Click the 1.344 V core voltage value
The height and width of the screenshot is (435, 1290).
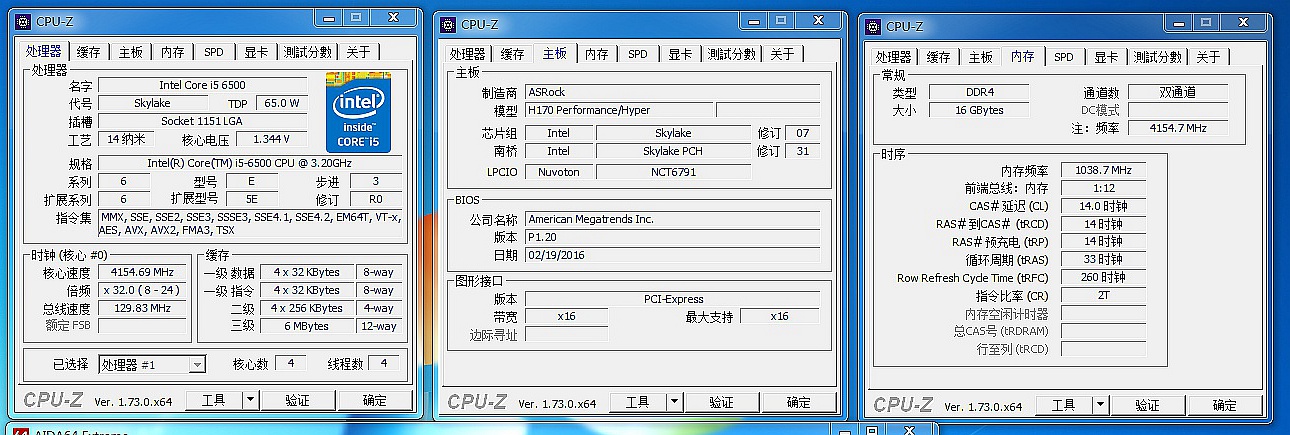[271, 139]
